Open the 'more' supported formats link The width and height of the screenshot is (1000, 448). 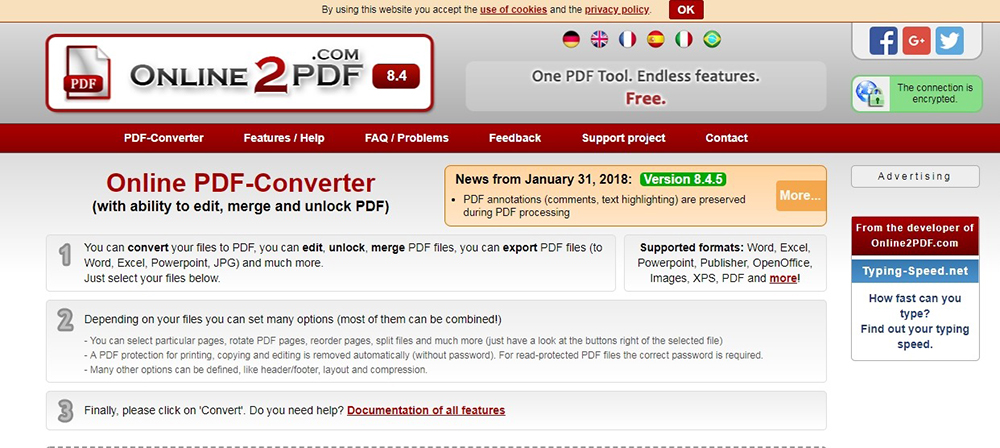(783, 278)
